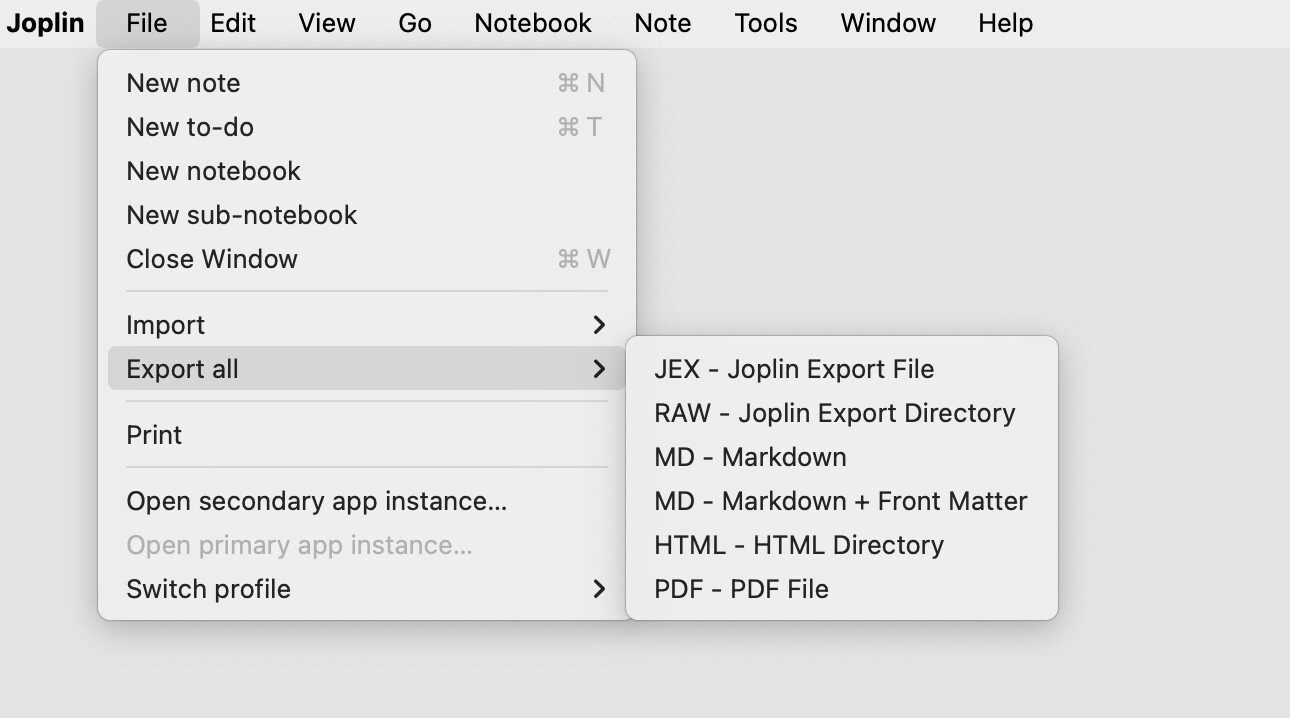This screenshot has height=718, width=1290.
Task: Open the Edit menu
Action: [x=233, y=23]
